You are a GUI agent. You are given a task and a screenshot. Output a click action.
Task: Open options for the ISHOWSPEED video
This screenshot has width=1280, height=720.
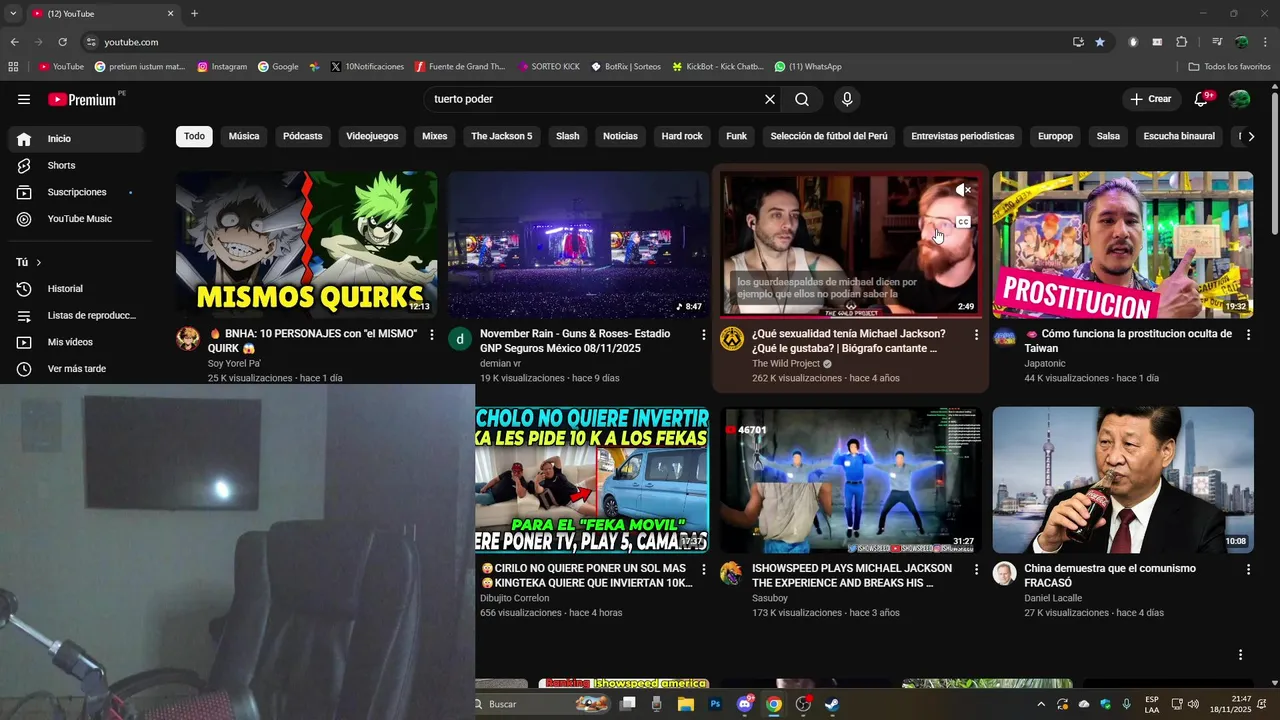(976, 569)
